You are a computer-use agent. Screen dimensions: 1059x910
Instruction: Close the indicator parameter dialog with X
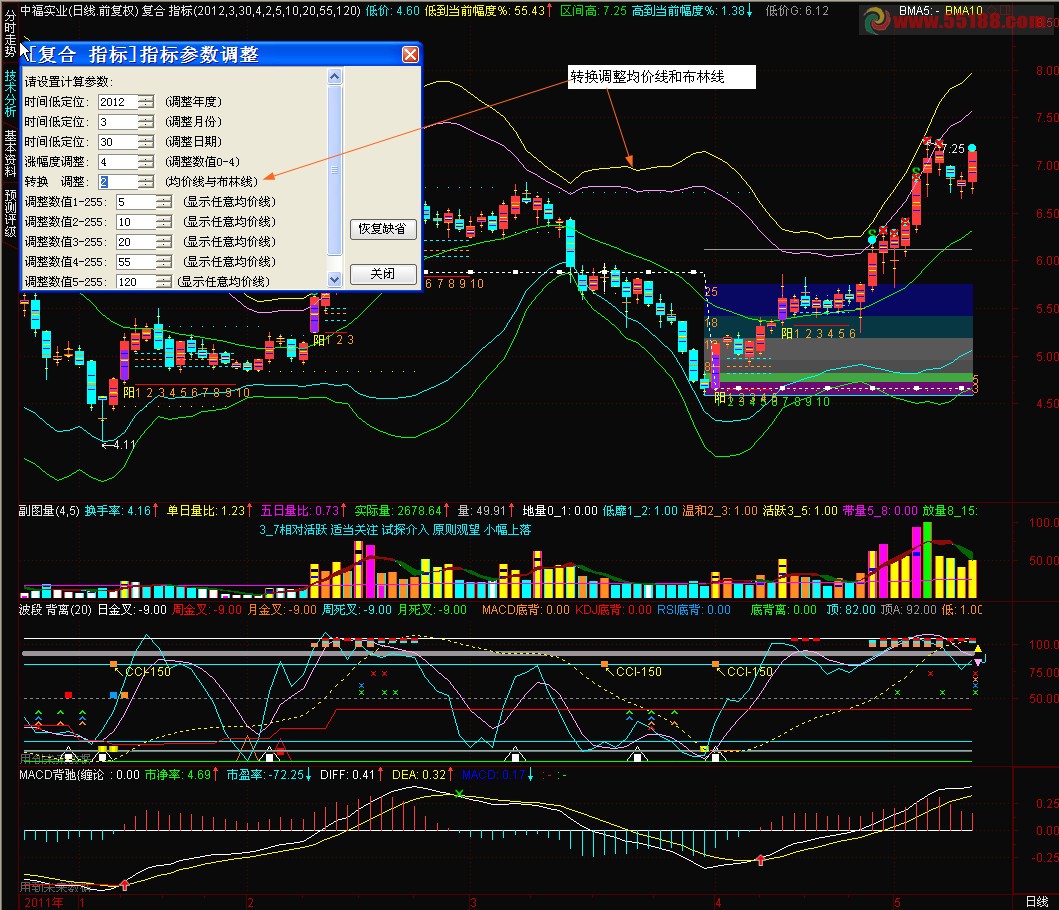click(x=410, y=54)
